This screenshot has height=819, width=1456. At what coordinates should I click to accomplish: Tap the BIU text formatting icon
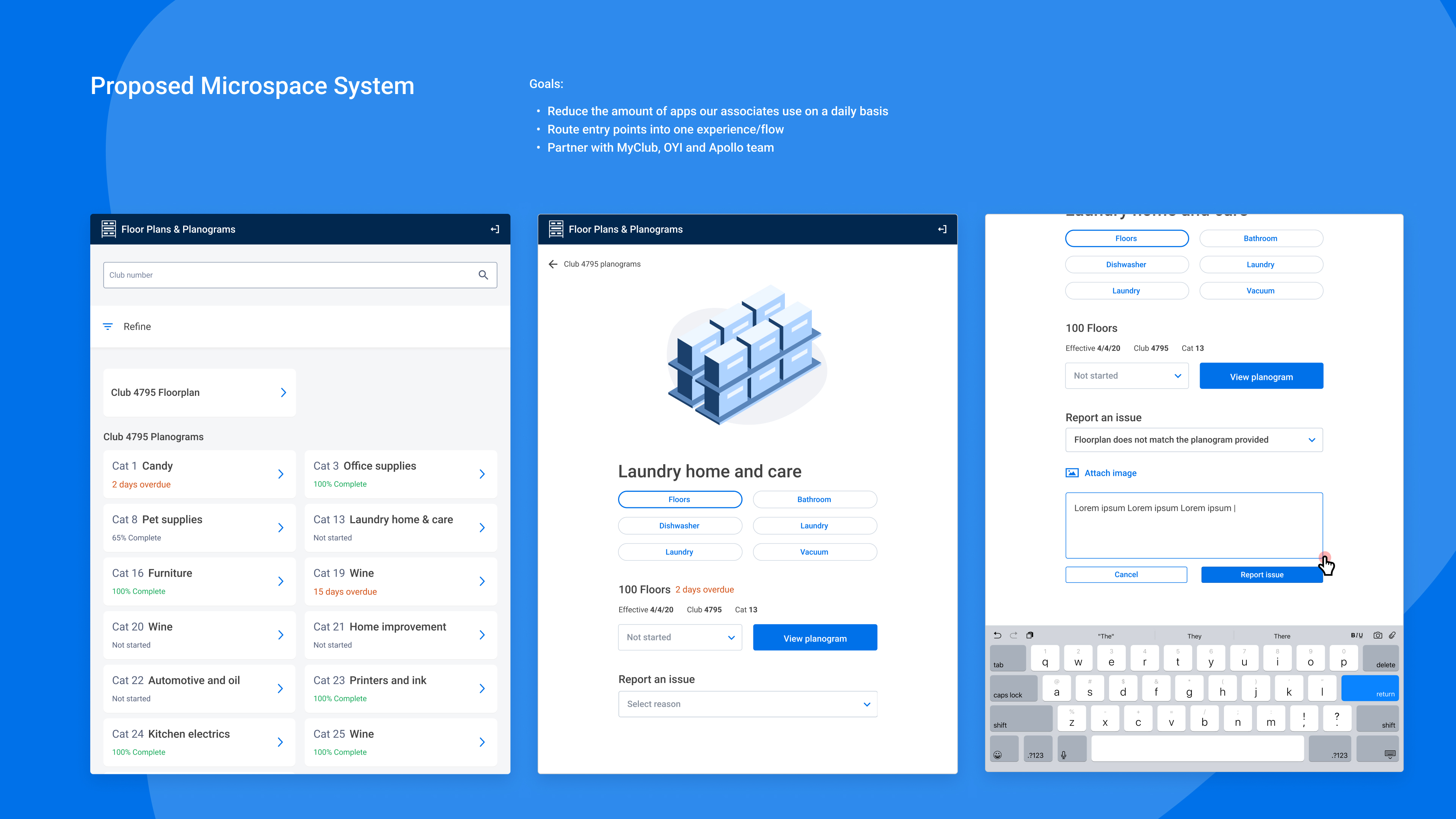coord(1357,635)
